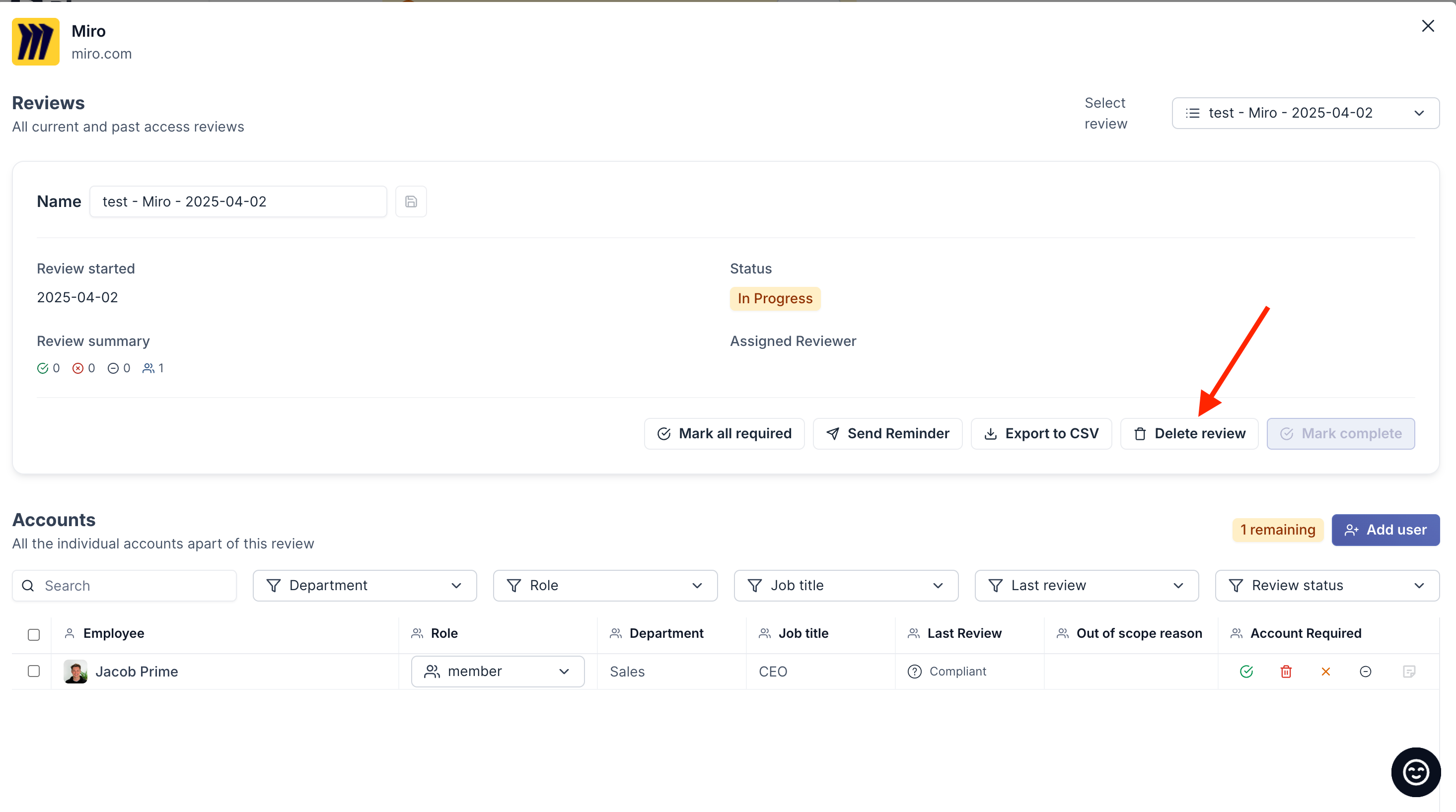Image resolution: width=1456 pixels, height=812 pixels.
Task: Open the Select review dropdown
Action: [1305, 113]
